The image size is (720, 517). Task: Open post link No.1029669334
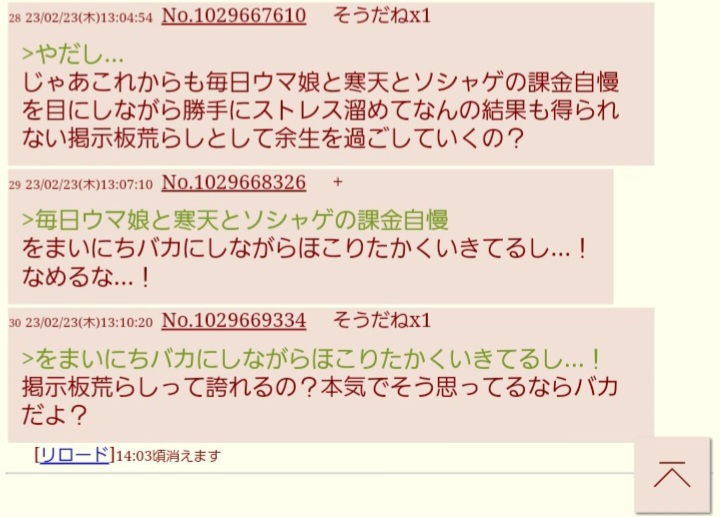click(234, 320)
